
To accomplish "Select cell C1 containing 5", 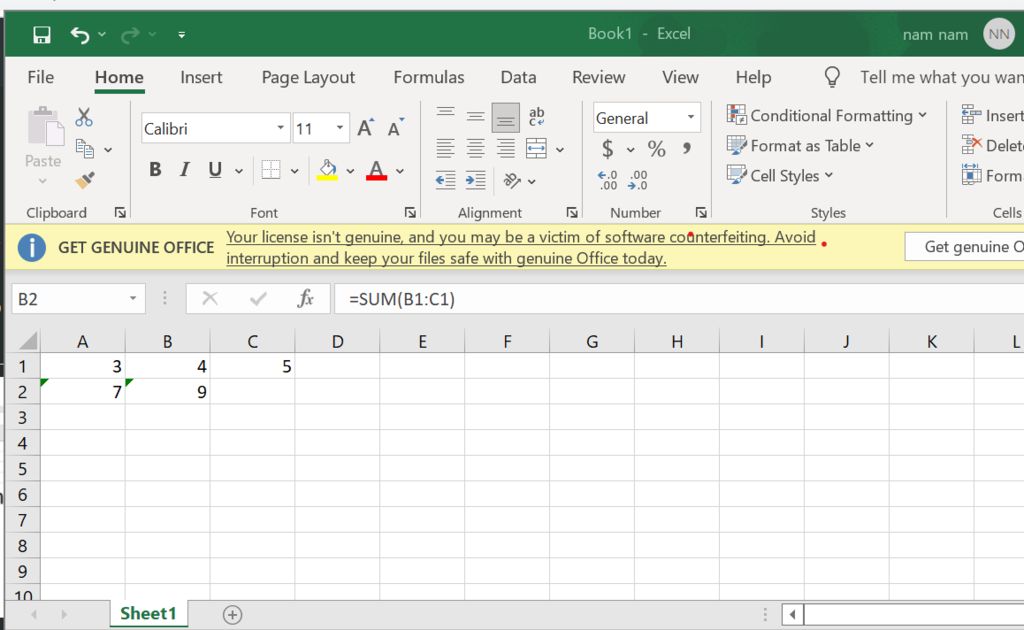I will coord(252,366).
